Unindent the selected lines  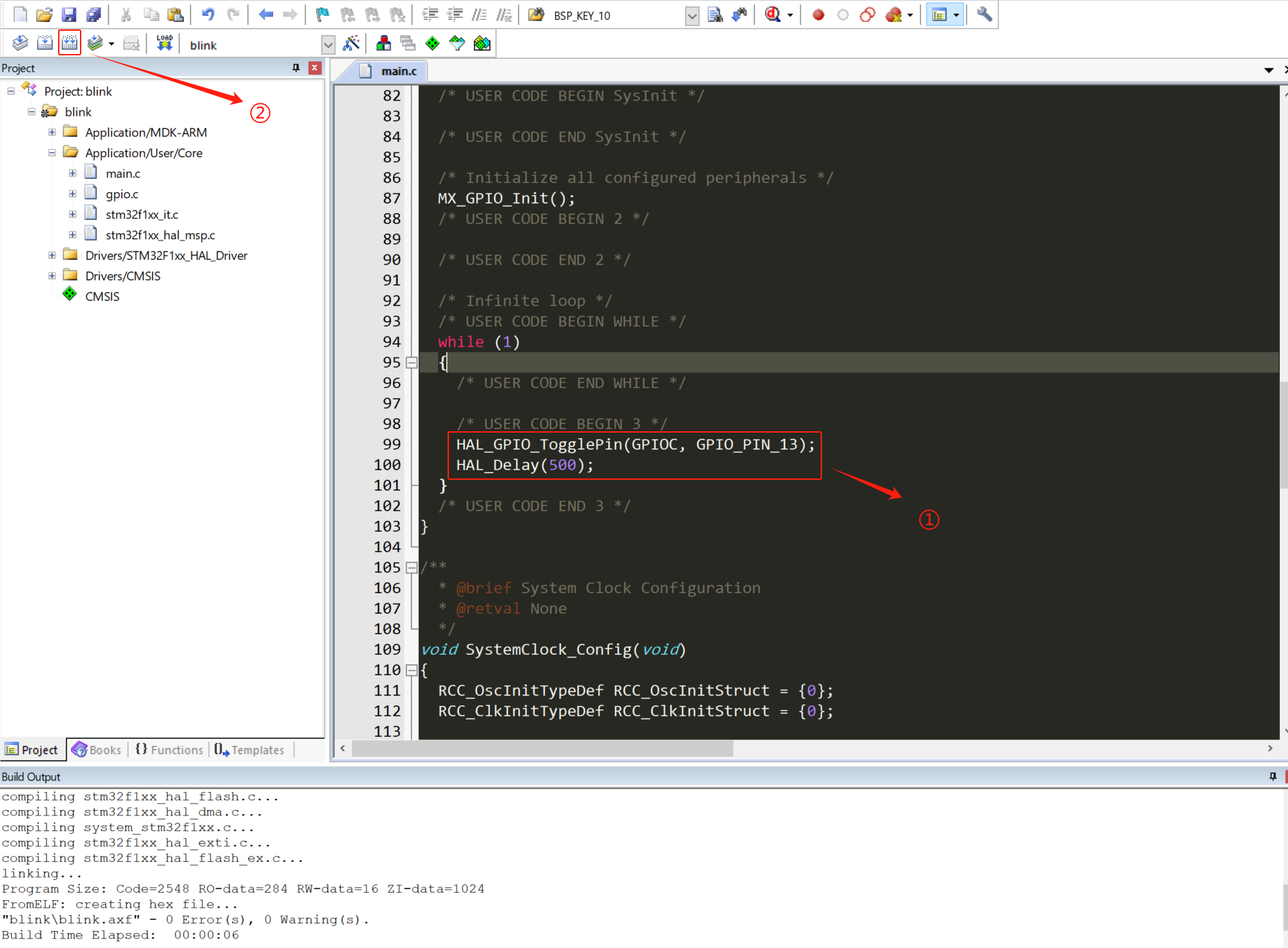[x=454, y=14]
